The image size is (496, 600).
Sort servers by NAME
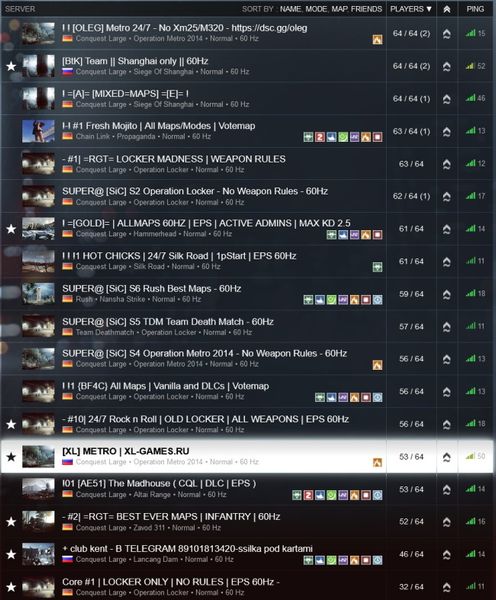tap(290, 9)
